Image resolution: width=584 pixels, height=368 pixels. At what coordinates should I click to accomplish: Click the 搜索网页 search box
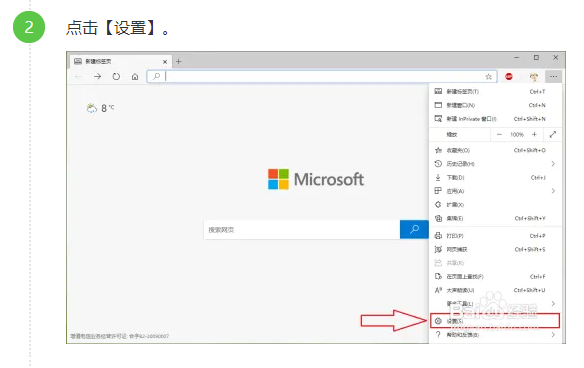coord(302,229)
